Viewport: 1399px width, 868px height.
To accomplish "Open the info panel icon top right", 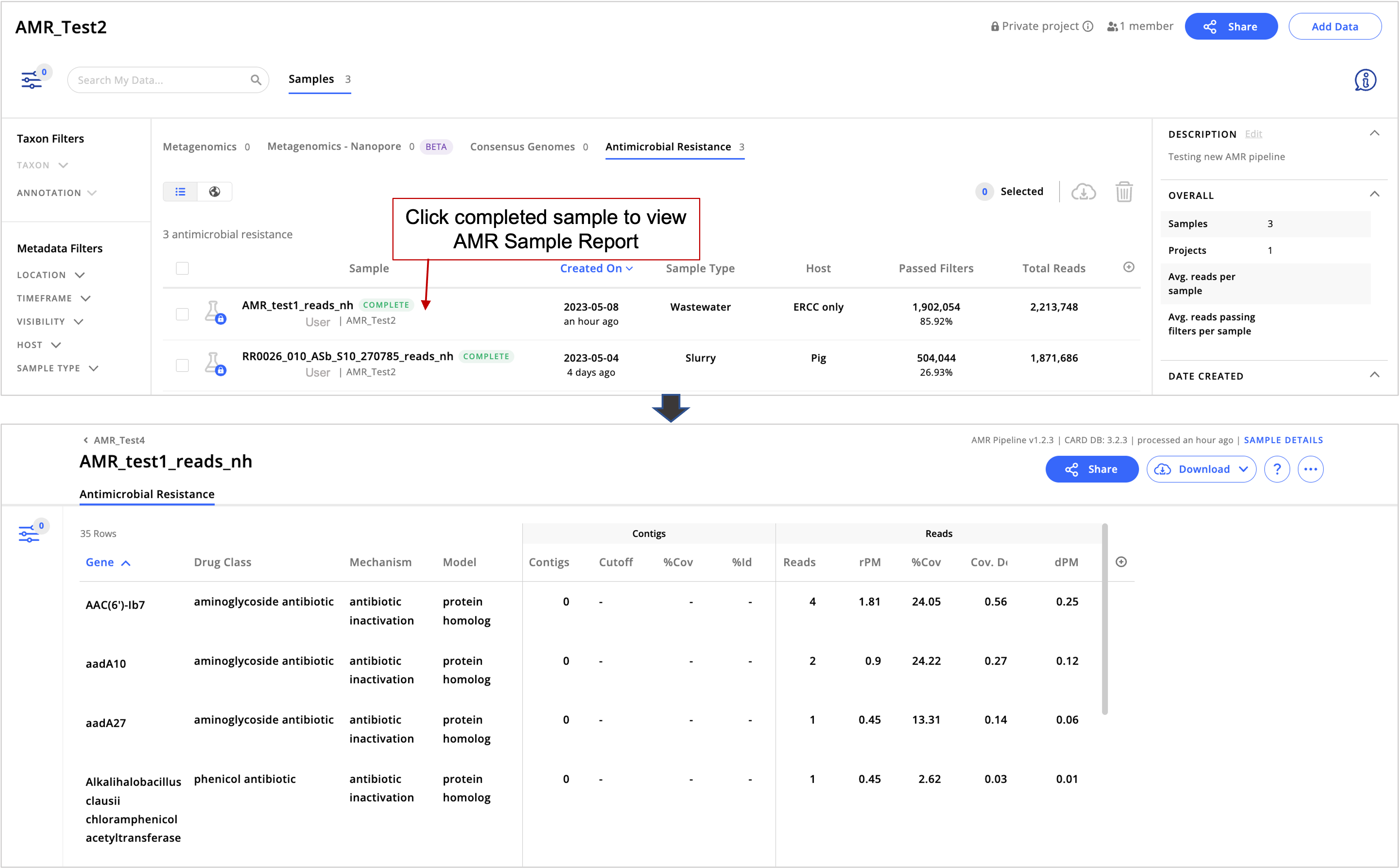I will 1364,80.
